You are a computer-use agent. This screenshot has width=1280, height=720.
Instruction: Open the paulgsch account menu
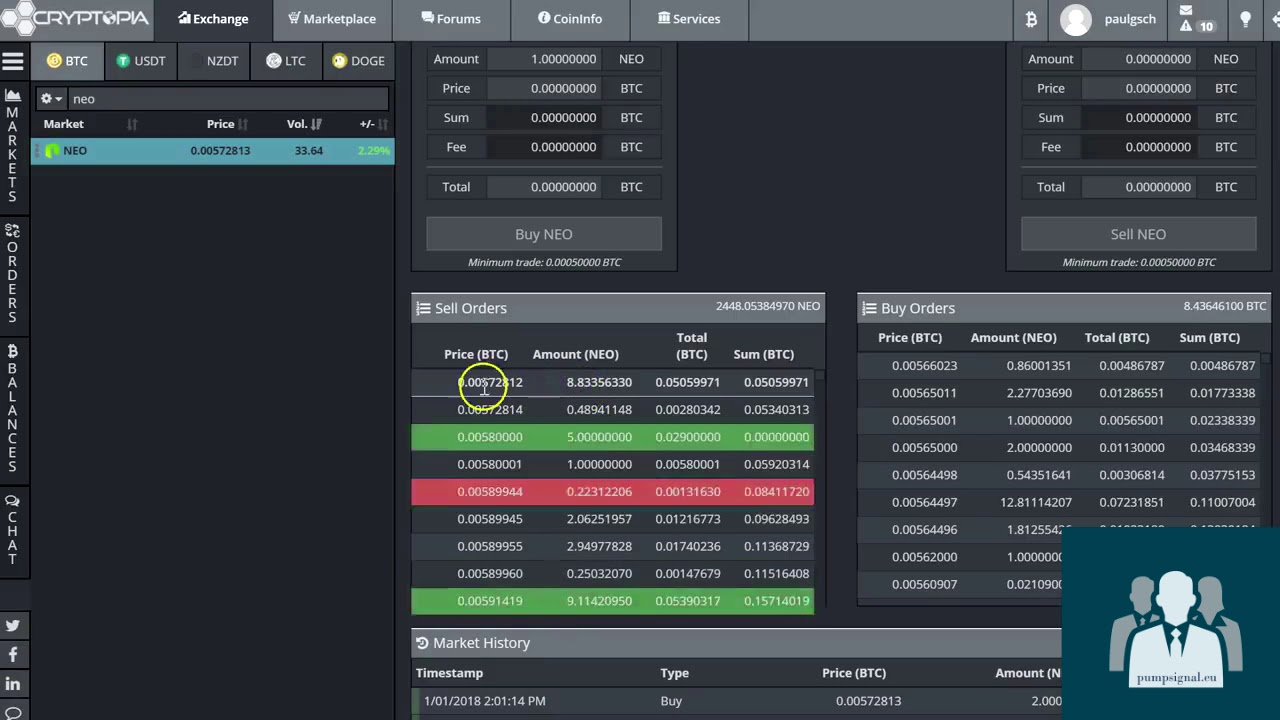tap(1130, 19)
